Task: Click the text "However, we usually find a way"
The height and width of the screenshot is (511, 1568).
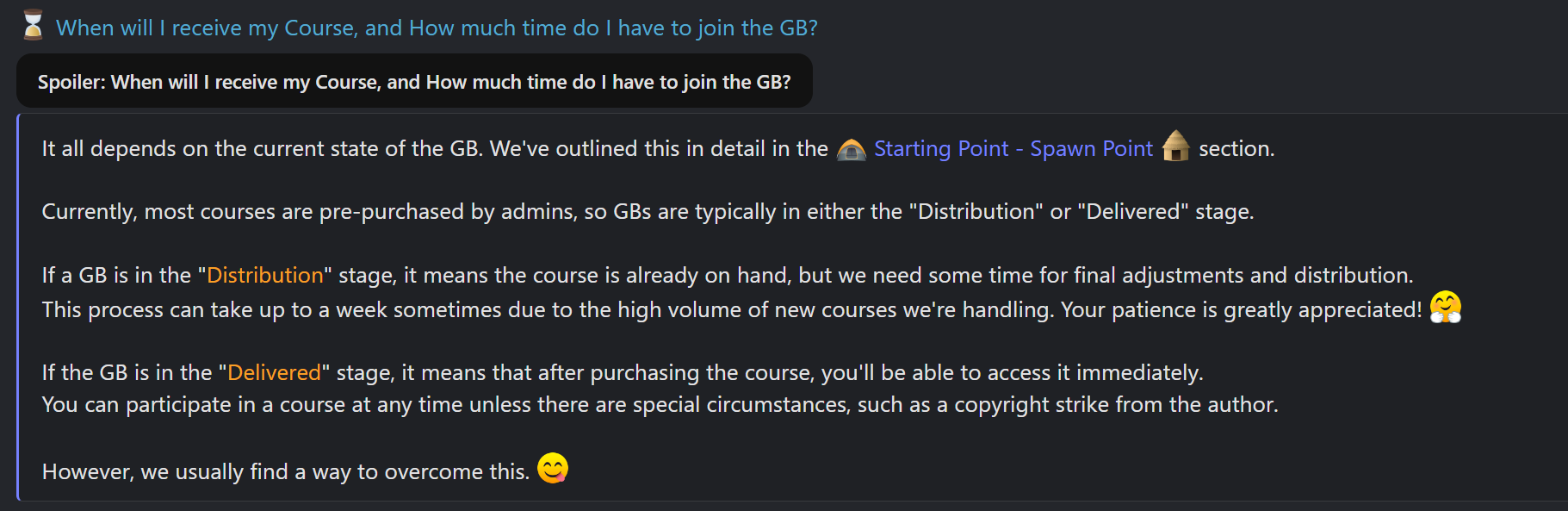Action: 285,472
